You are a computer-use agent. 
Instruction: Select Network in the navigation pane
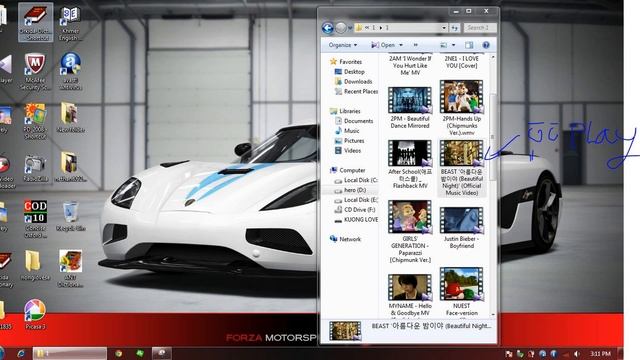tap(345, 239)
